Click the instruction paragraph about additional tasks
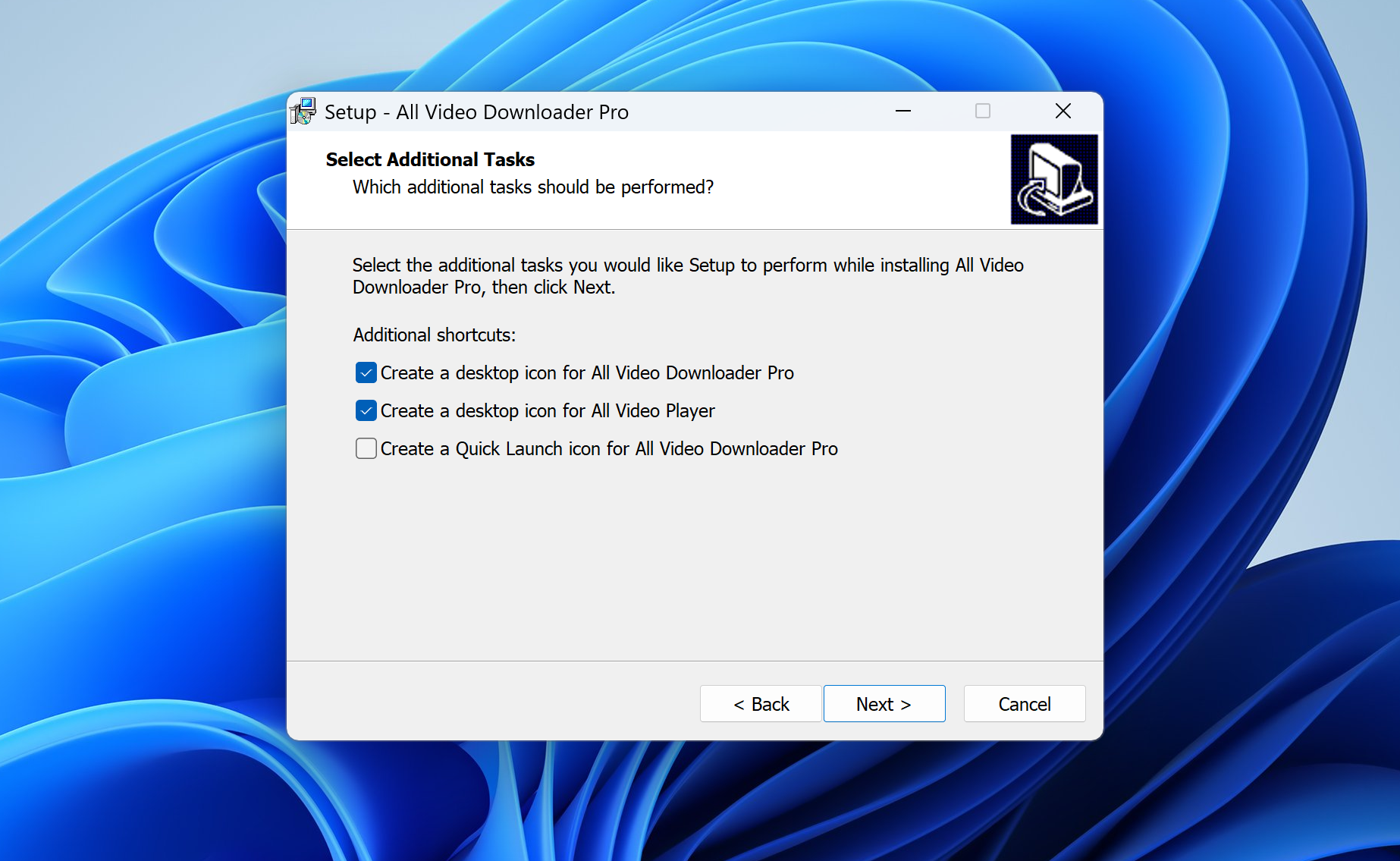 point(687,275)
